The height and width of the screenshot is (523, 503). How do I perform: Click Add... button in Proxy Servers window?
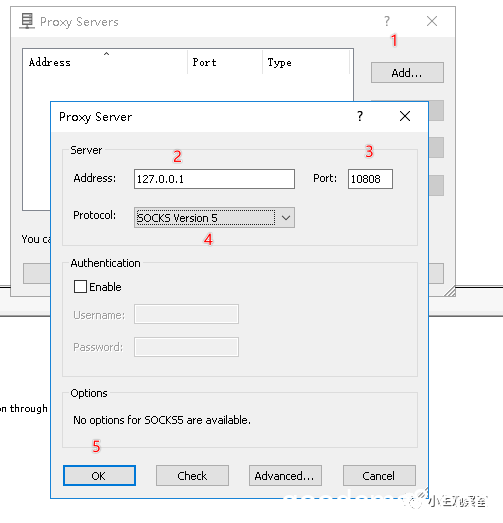point(407,72)
